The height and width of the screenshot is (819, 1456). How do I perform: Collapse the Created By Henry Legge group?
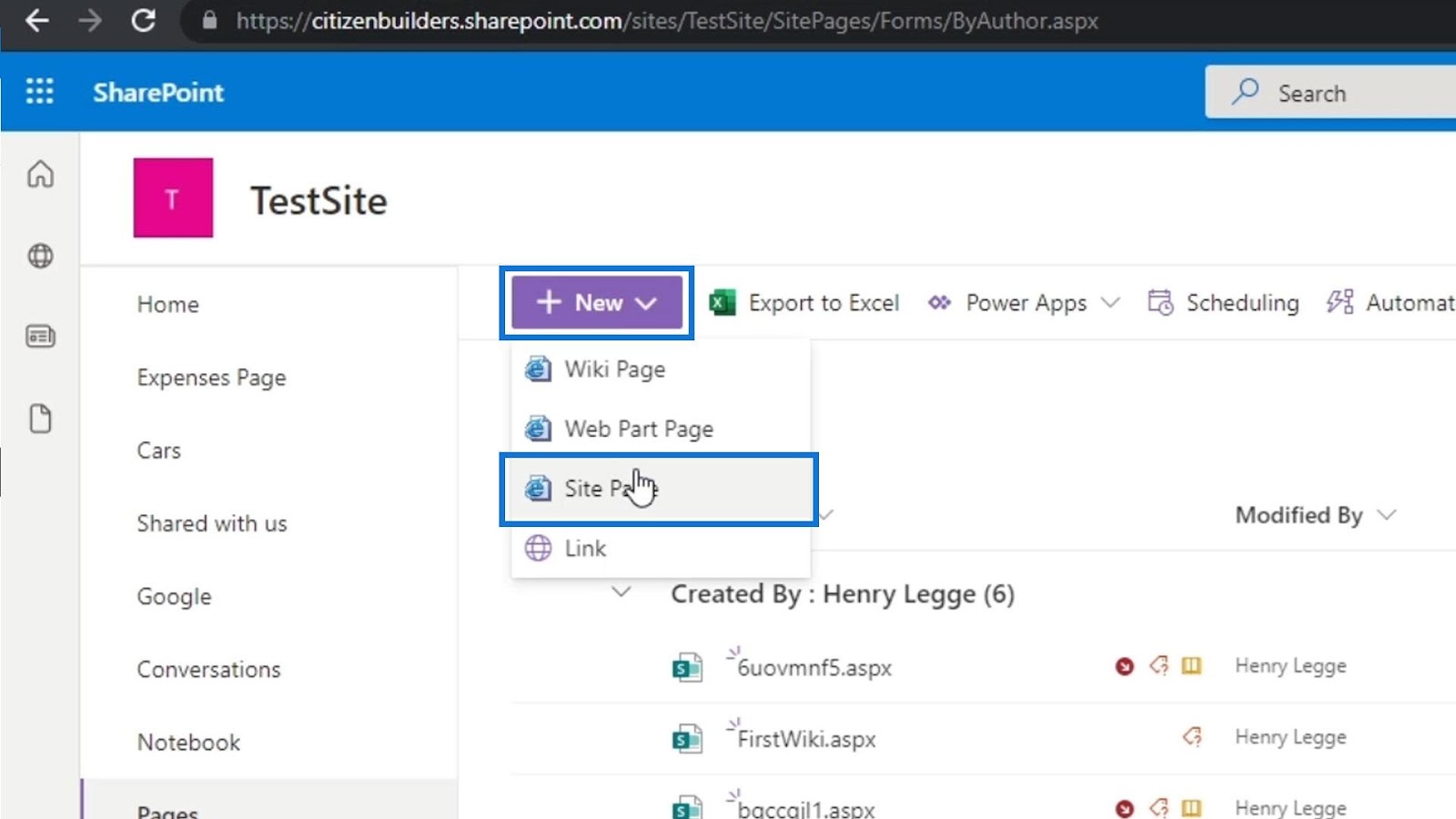pyautogui.click(x=621, y=592)
